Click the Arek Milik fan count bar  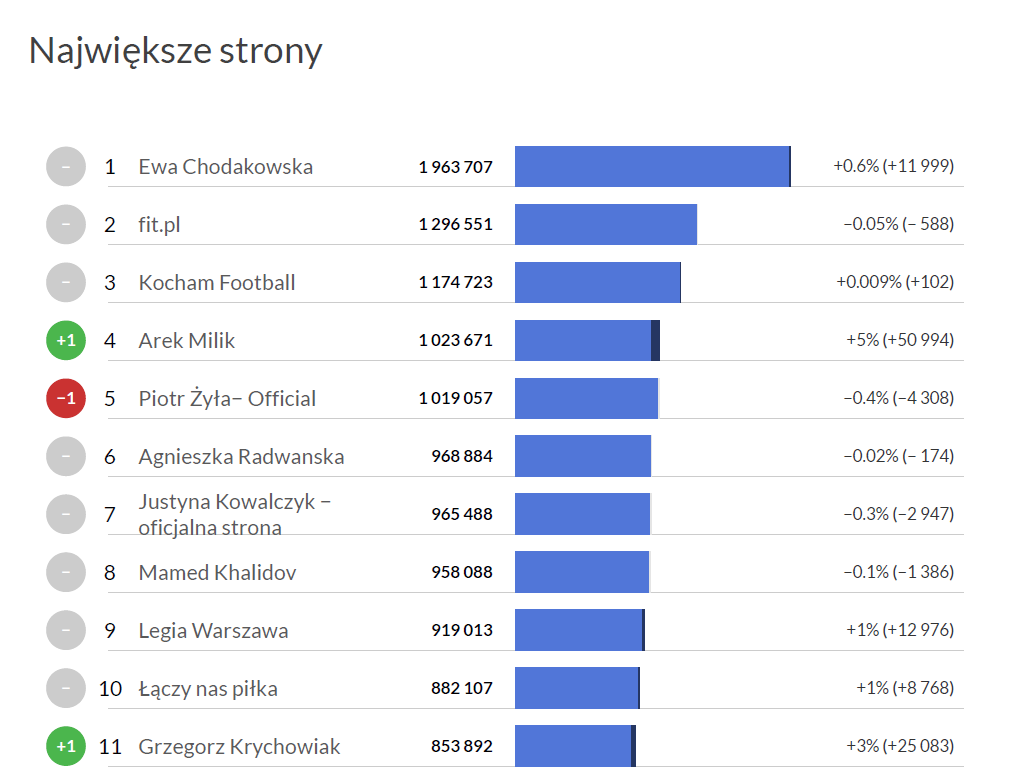[587, 341]
